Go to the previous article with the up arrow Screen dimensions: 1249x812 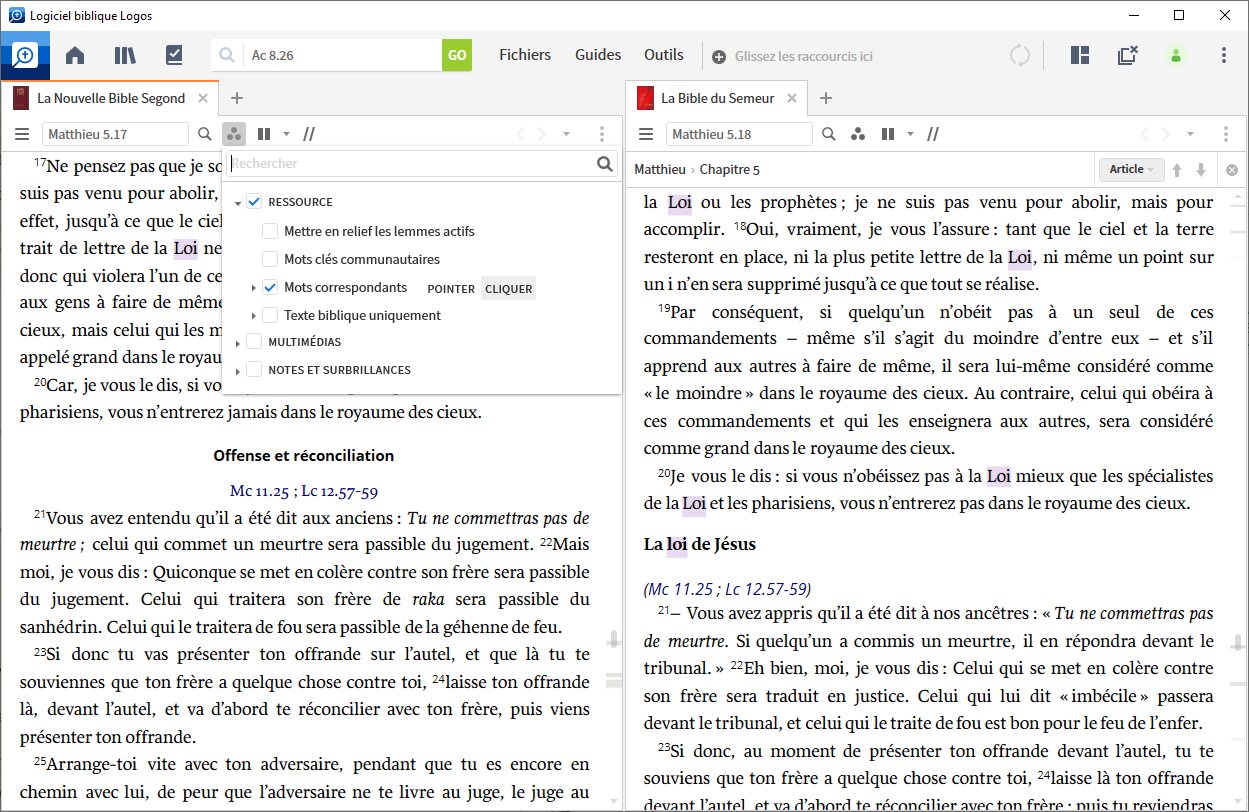tap(1178, 170)
